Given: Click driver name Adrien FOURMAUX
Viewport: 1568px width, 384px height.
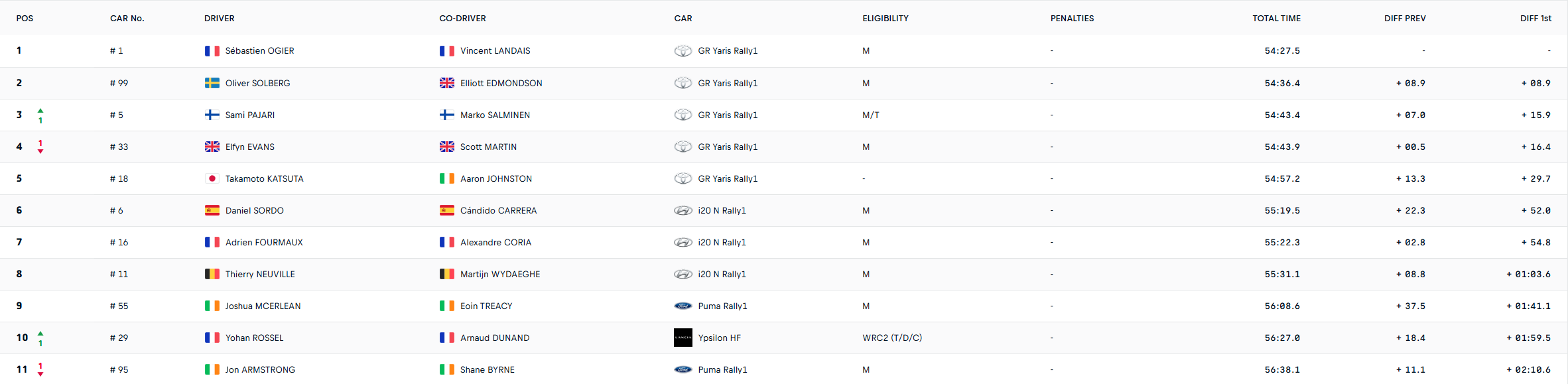Looking at the screenshot, I should coord(263,243).
